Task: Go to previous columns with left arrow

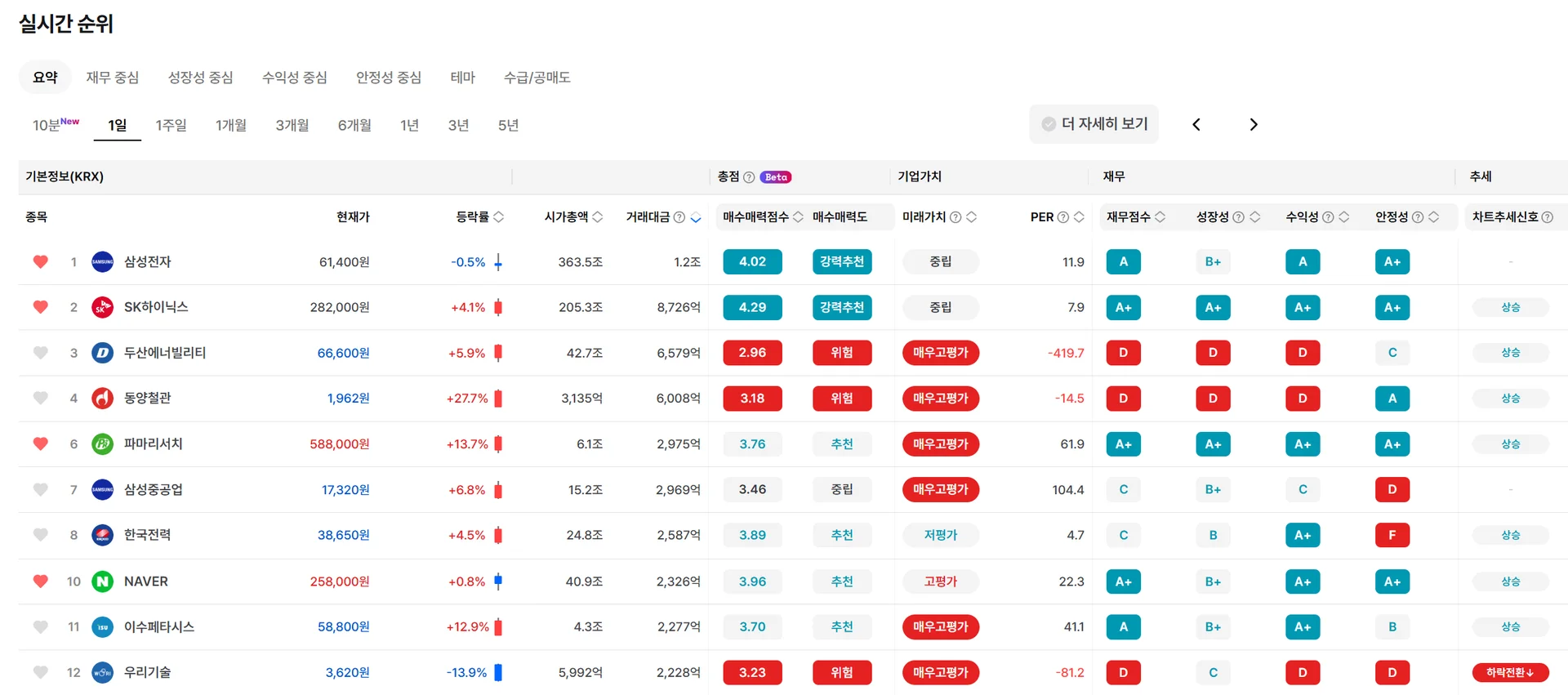Action: (x=1196, y=125)
